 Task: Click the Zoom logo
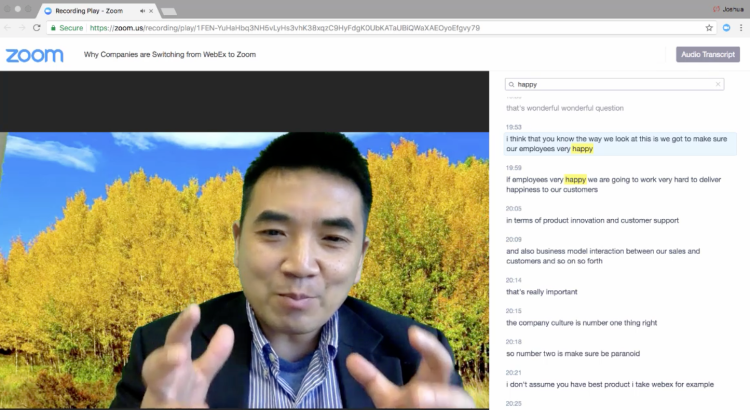pyautogui.click(x=34, y=55)
